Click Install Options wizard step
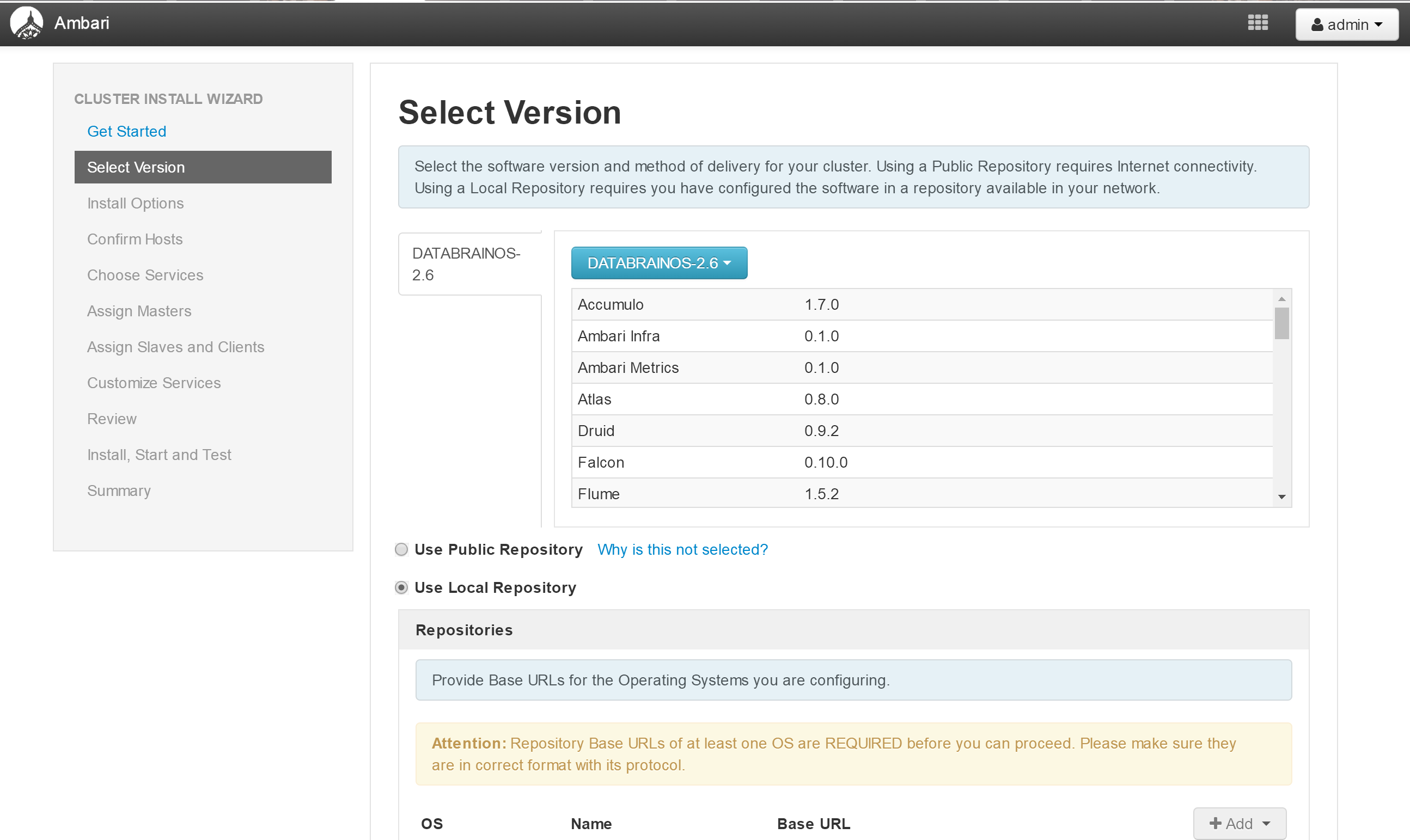1410x840 pixels. click(x=136, y=203)
